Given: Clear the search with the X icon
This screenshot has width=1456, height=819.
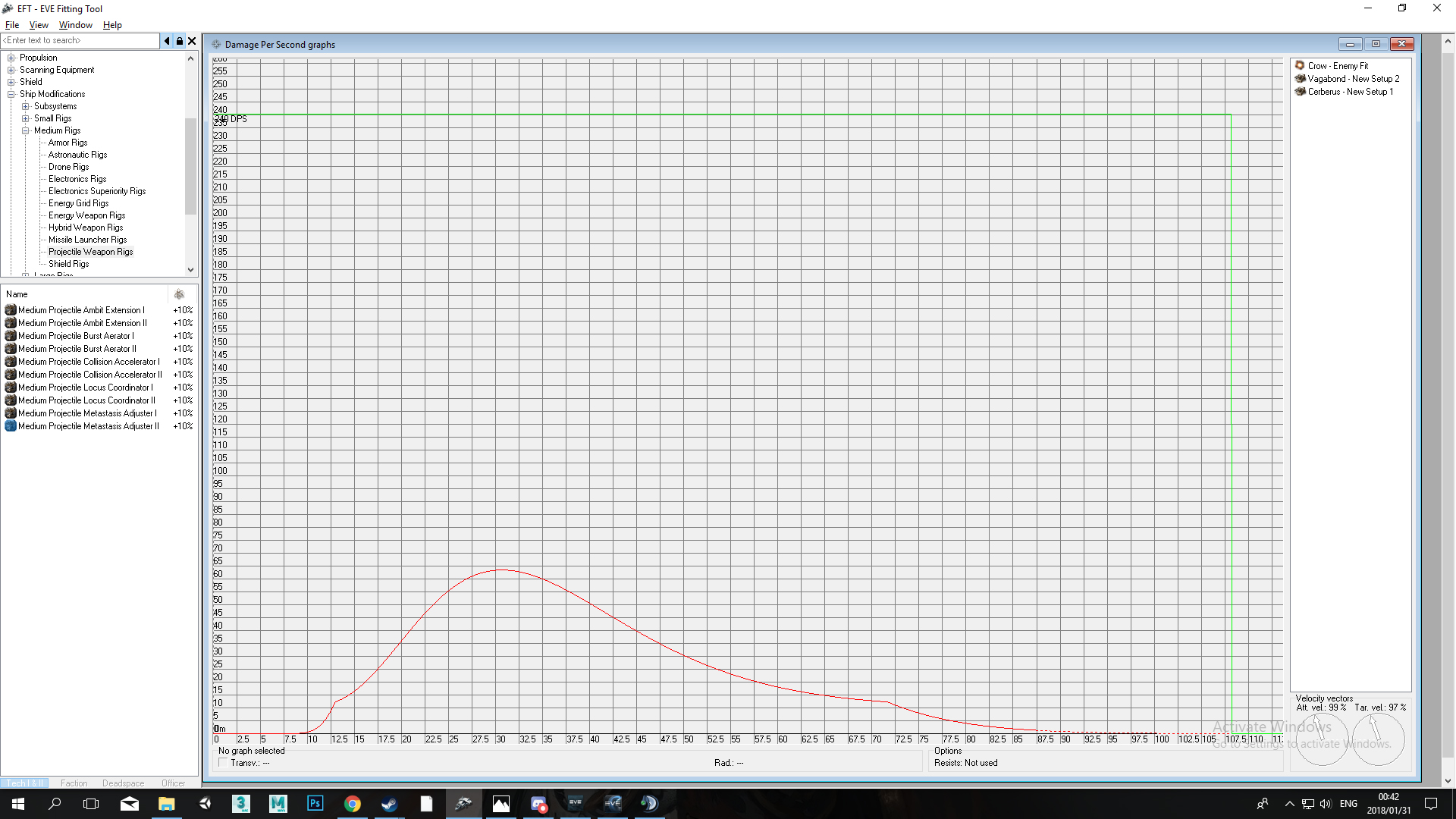Looking at the screenshot, I should click(192, 41).
